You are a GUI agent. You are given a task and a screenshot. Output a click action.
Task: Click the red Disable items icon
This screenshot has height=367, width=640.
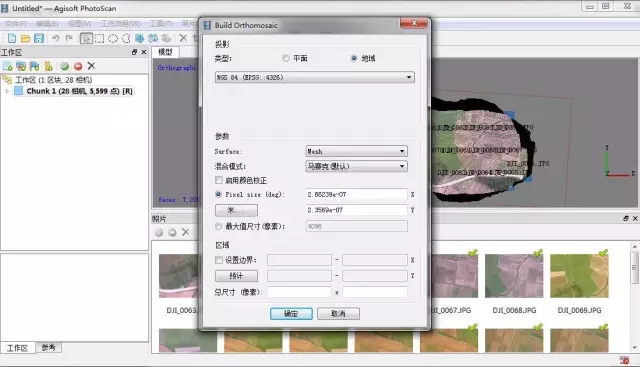[x=78, y=66]
